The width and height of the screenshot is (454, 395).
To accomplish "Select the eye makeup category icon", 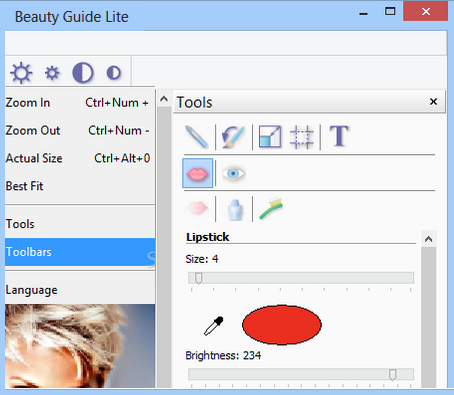I will 233,173.
